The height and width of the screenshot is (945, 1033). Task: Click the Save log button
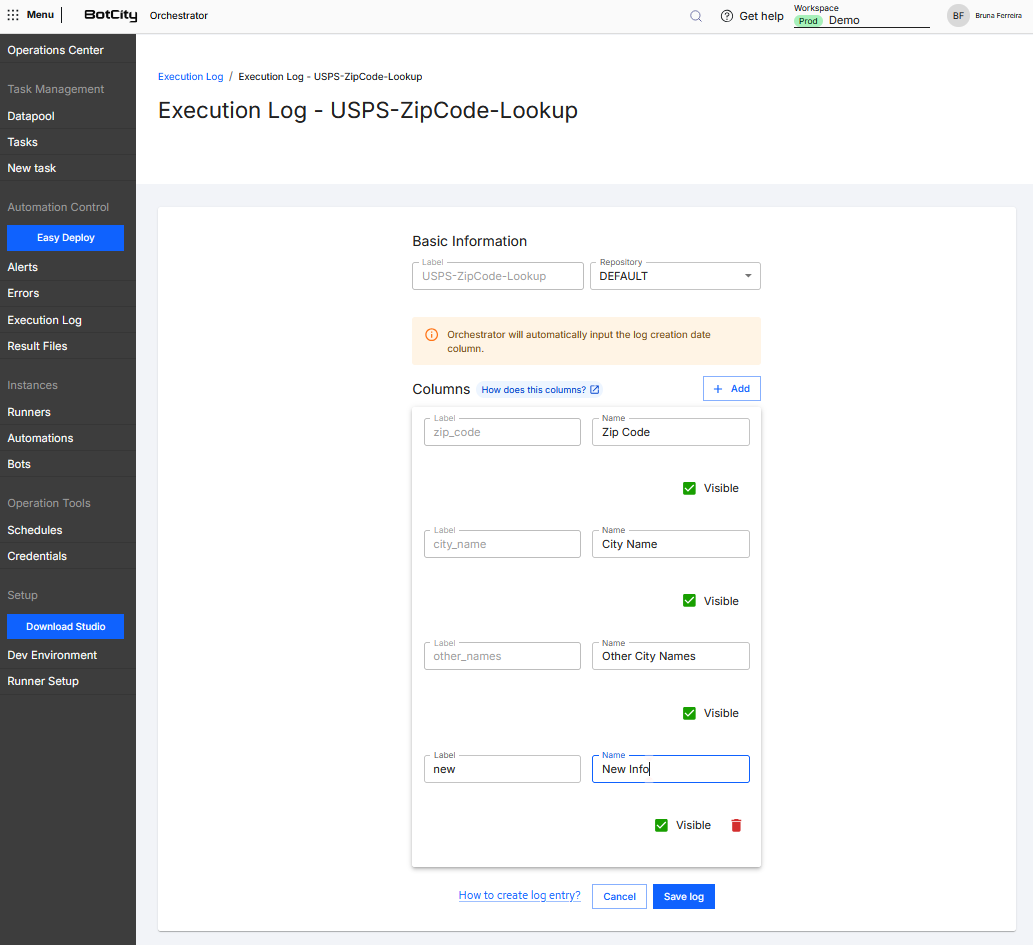click(683, 896)
